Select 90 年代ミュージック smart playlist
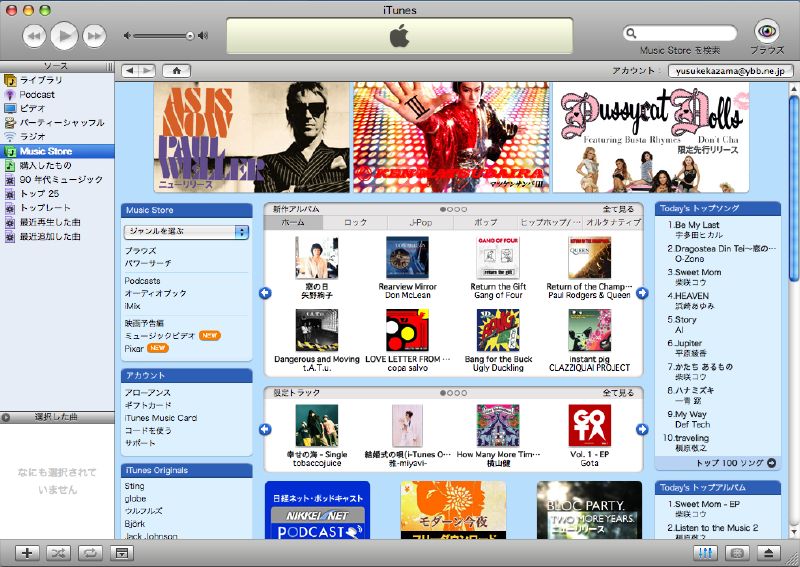This screenshot has height=567, width=800. point(57,180)
